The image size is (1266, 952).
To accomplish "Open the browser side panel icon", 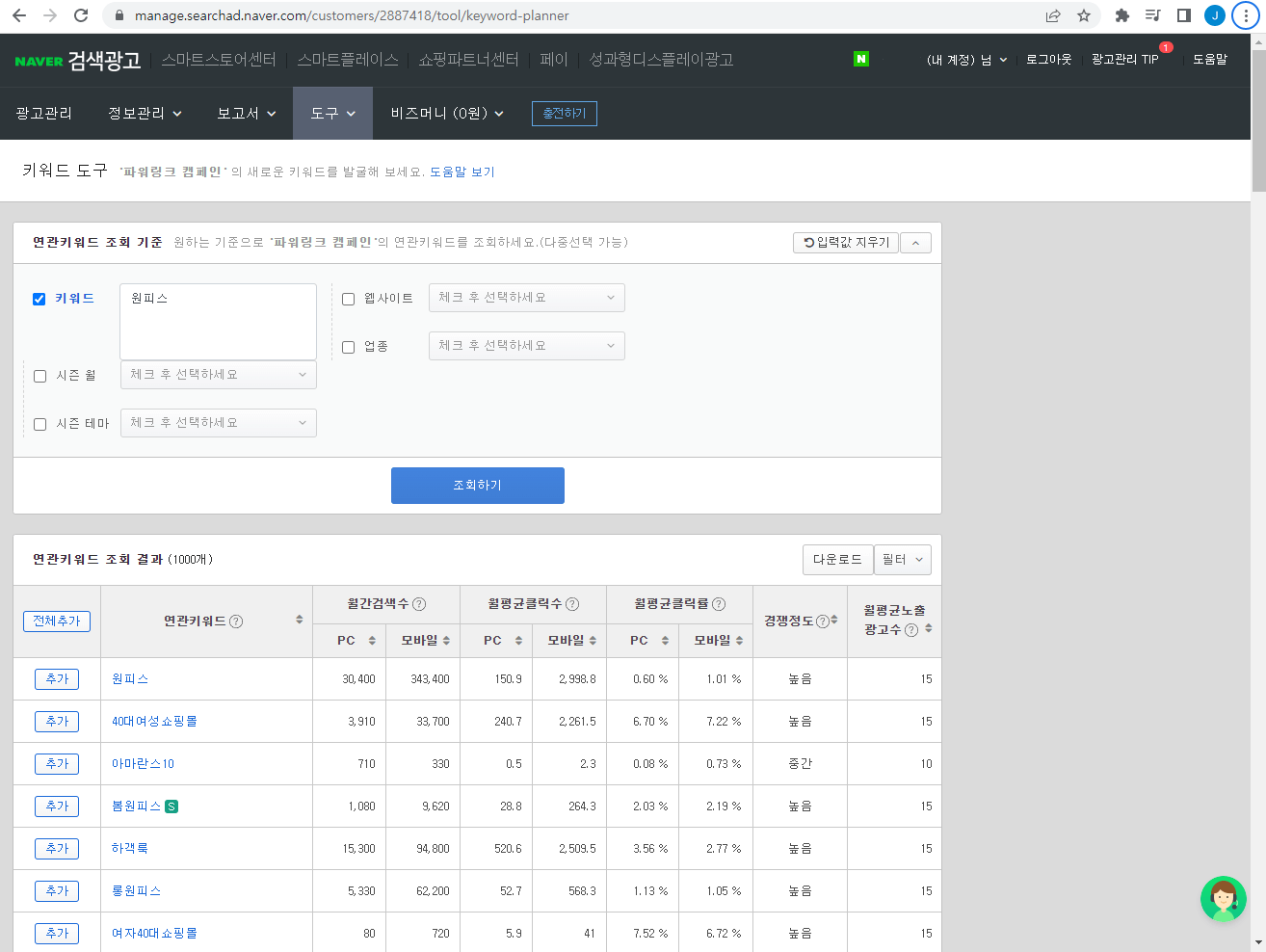I will (1184, 15).
